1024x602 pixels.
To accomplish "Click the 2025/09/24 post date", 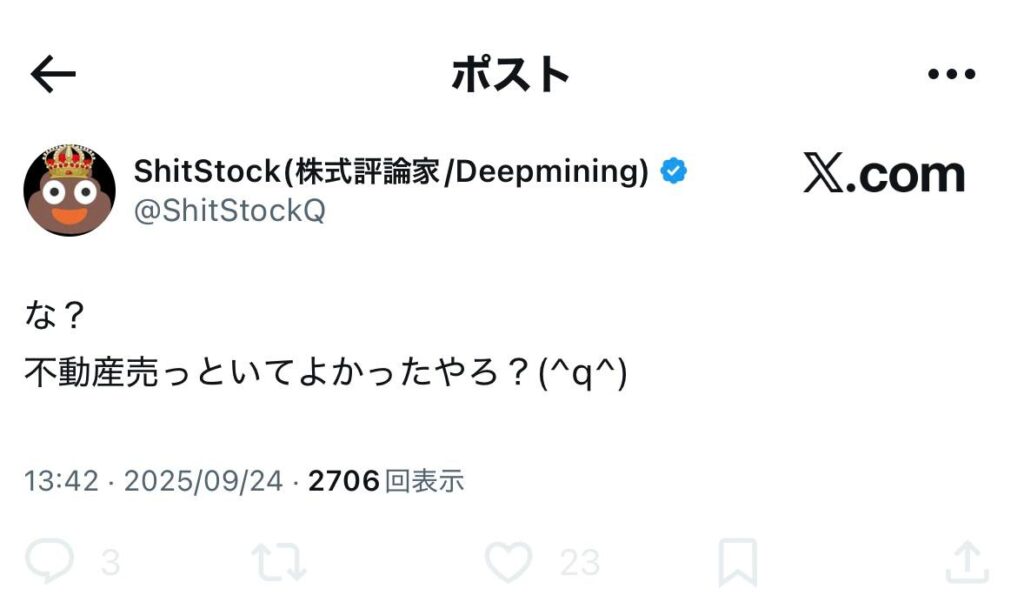I will pos(204,481).
